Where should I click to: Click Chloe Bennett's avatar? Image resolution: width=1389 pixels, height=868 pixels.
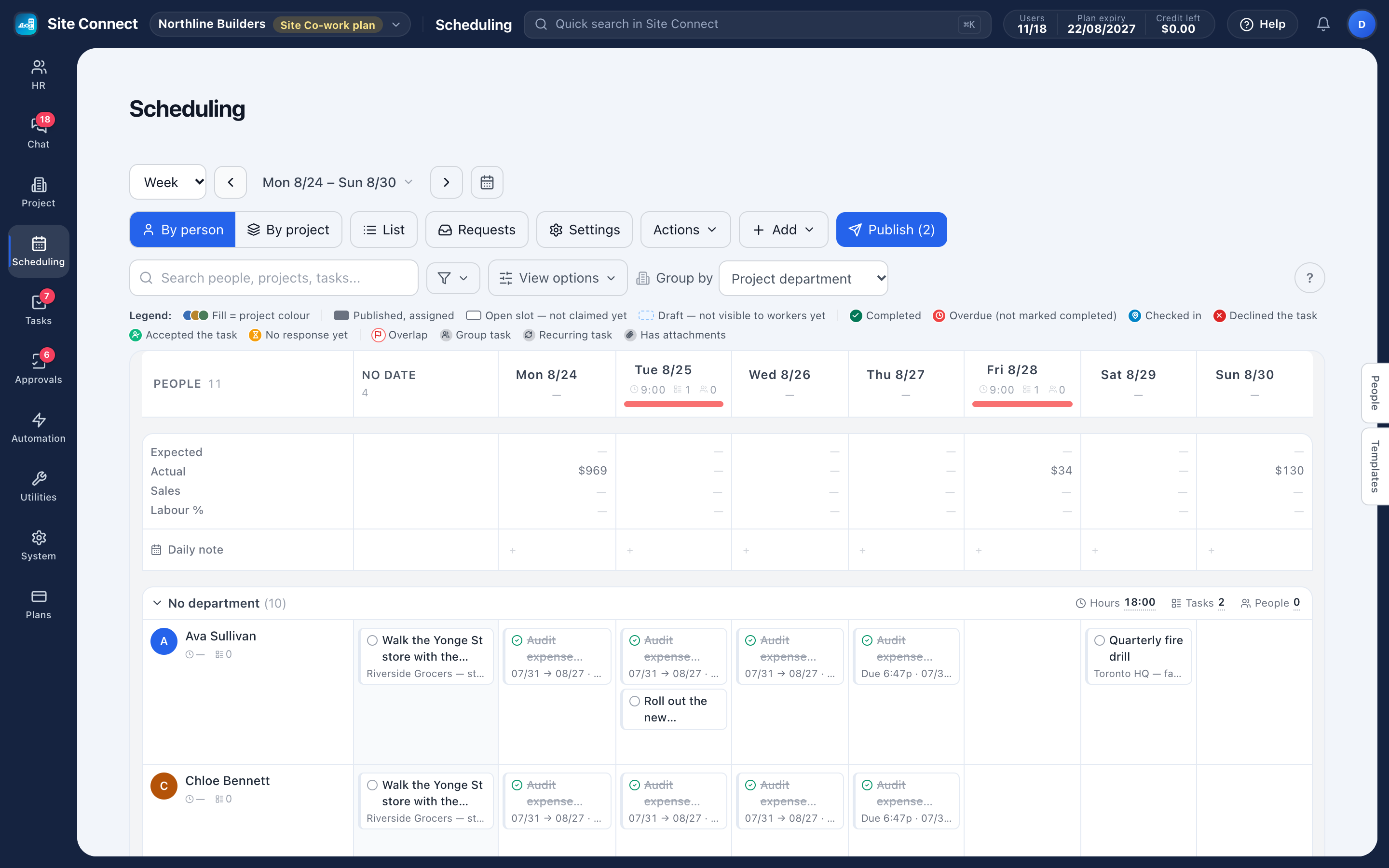point(163,786)
